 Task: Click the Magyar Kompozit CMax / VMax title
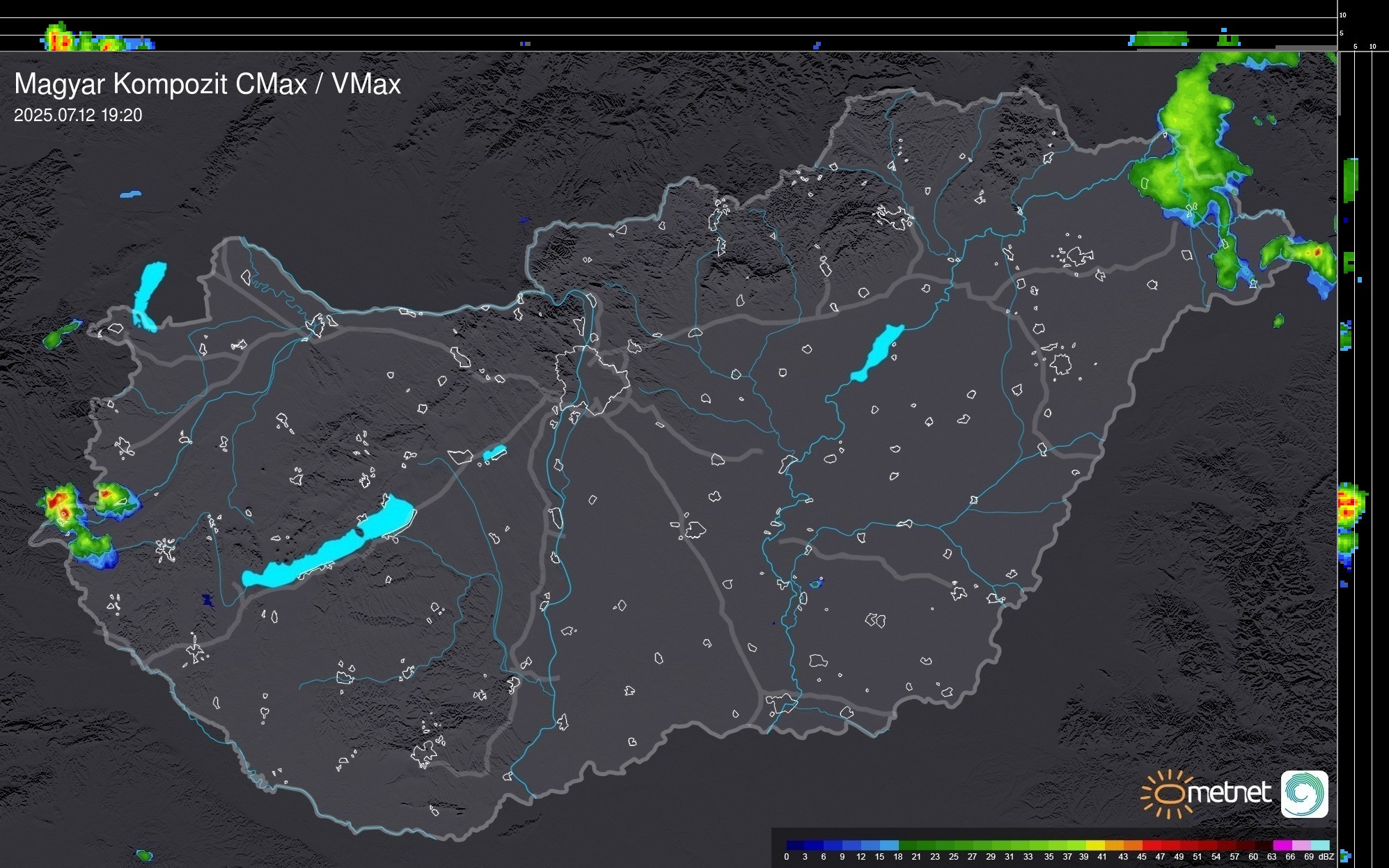207,84
